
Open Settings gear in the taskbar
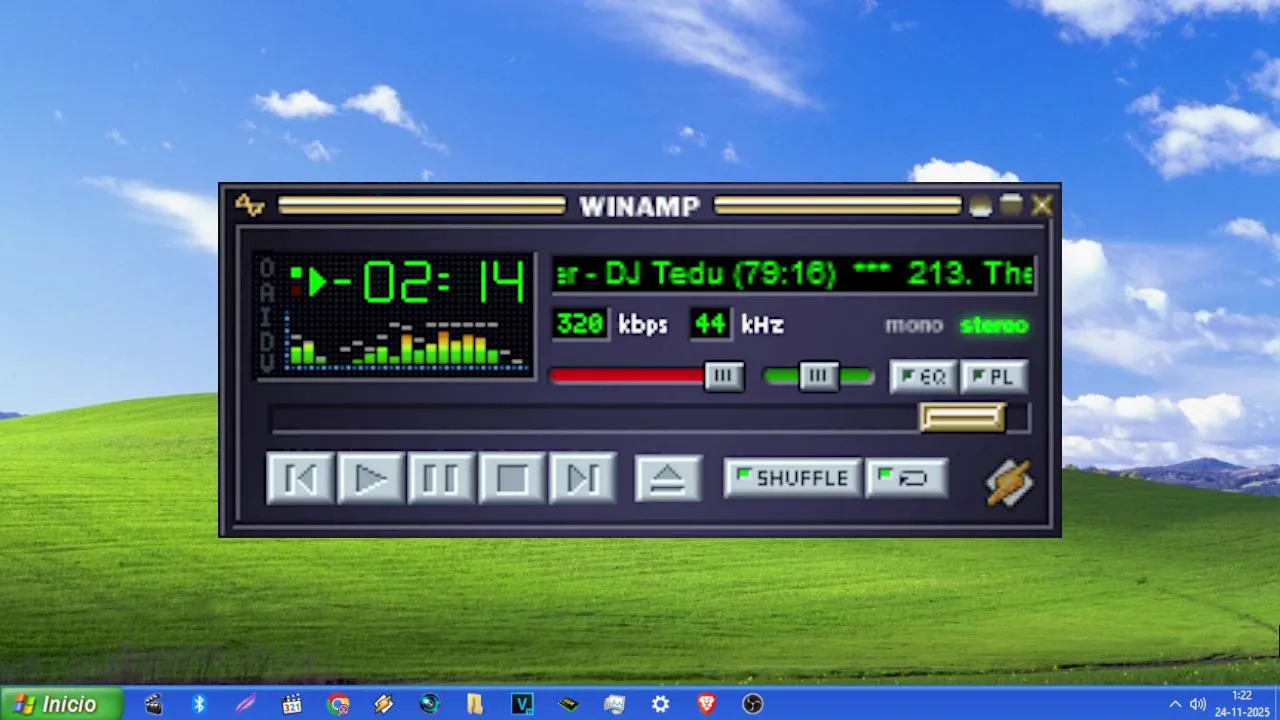point(660,704)
